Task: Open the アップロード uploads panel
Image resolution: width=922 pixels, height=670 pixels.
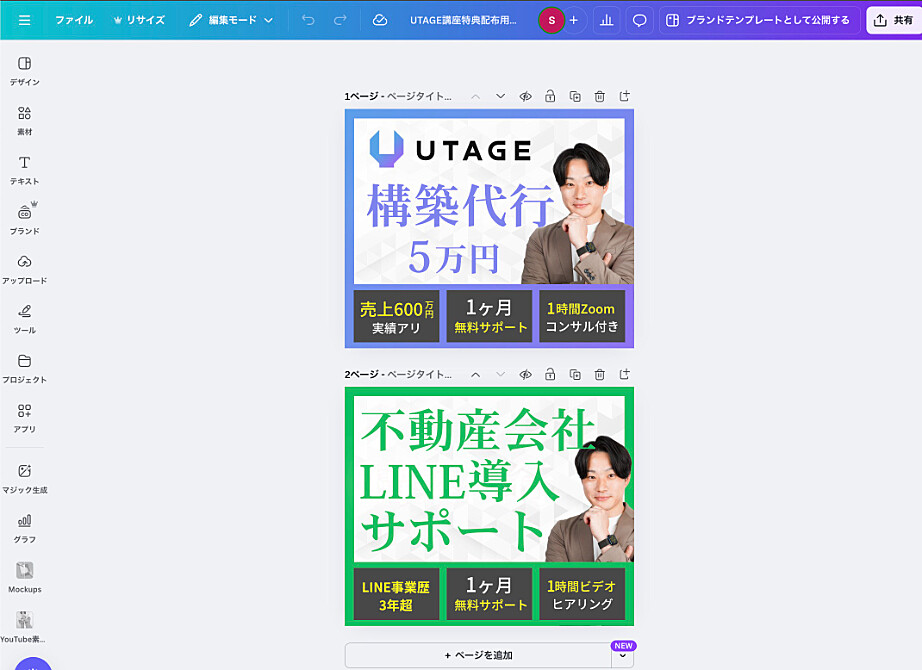Action: pos(25,269)
